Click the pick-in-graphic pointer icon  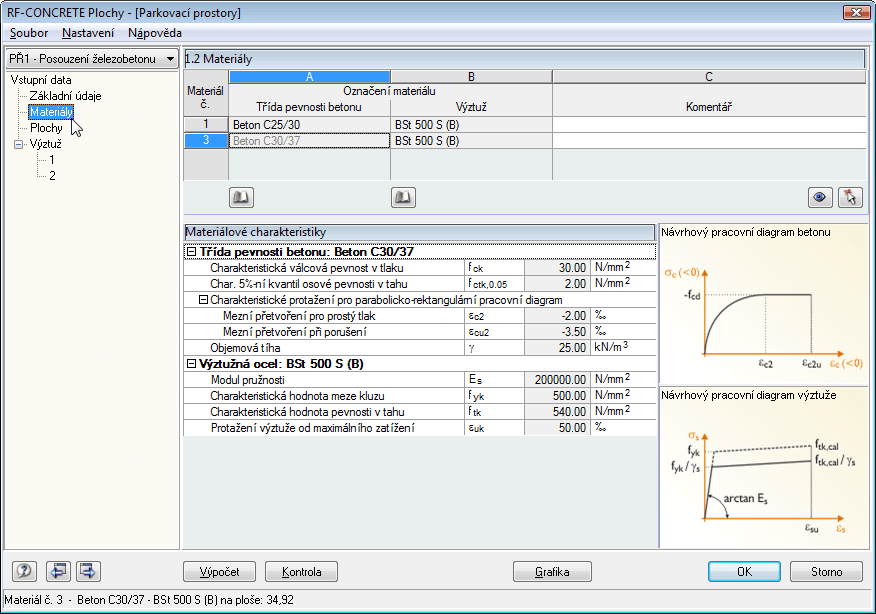point(850,197)
